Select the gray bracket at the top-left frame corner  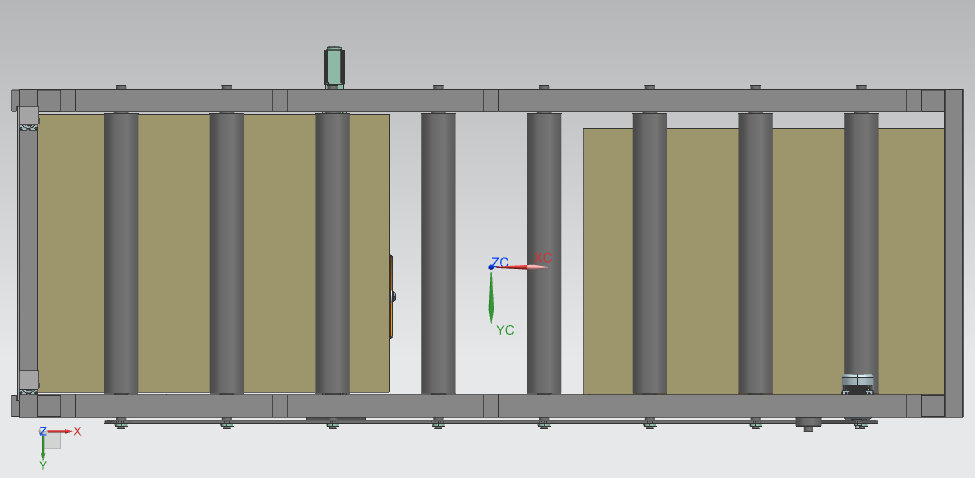pos(27,116)
